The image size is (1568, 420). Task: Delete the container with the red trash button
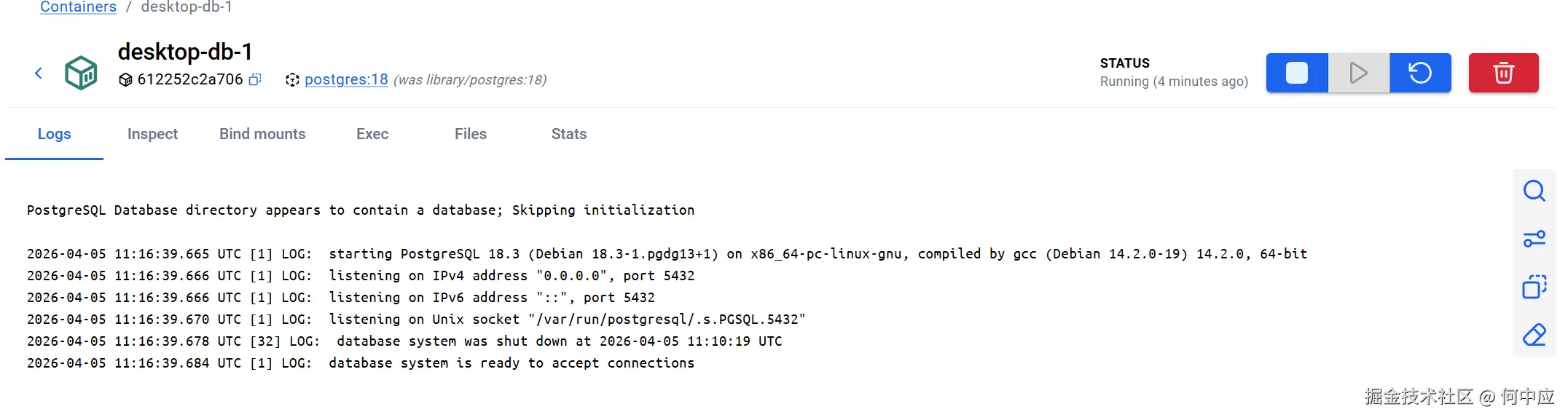pyautogui.click(x=1503, y=73)
